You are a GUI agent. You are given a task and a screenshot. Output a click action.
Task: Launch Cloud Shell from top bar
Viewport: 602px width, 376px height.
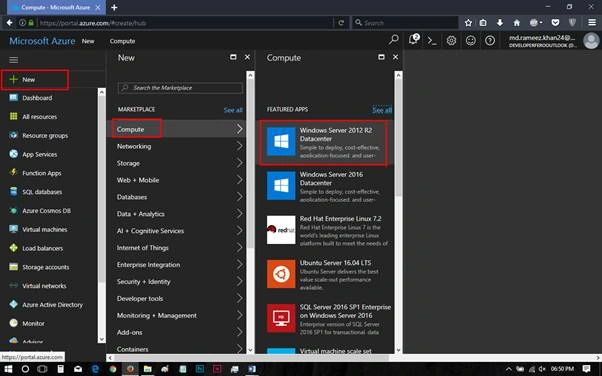(432, 40)
